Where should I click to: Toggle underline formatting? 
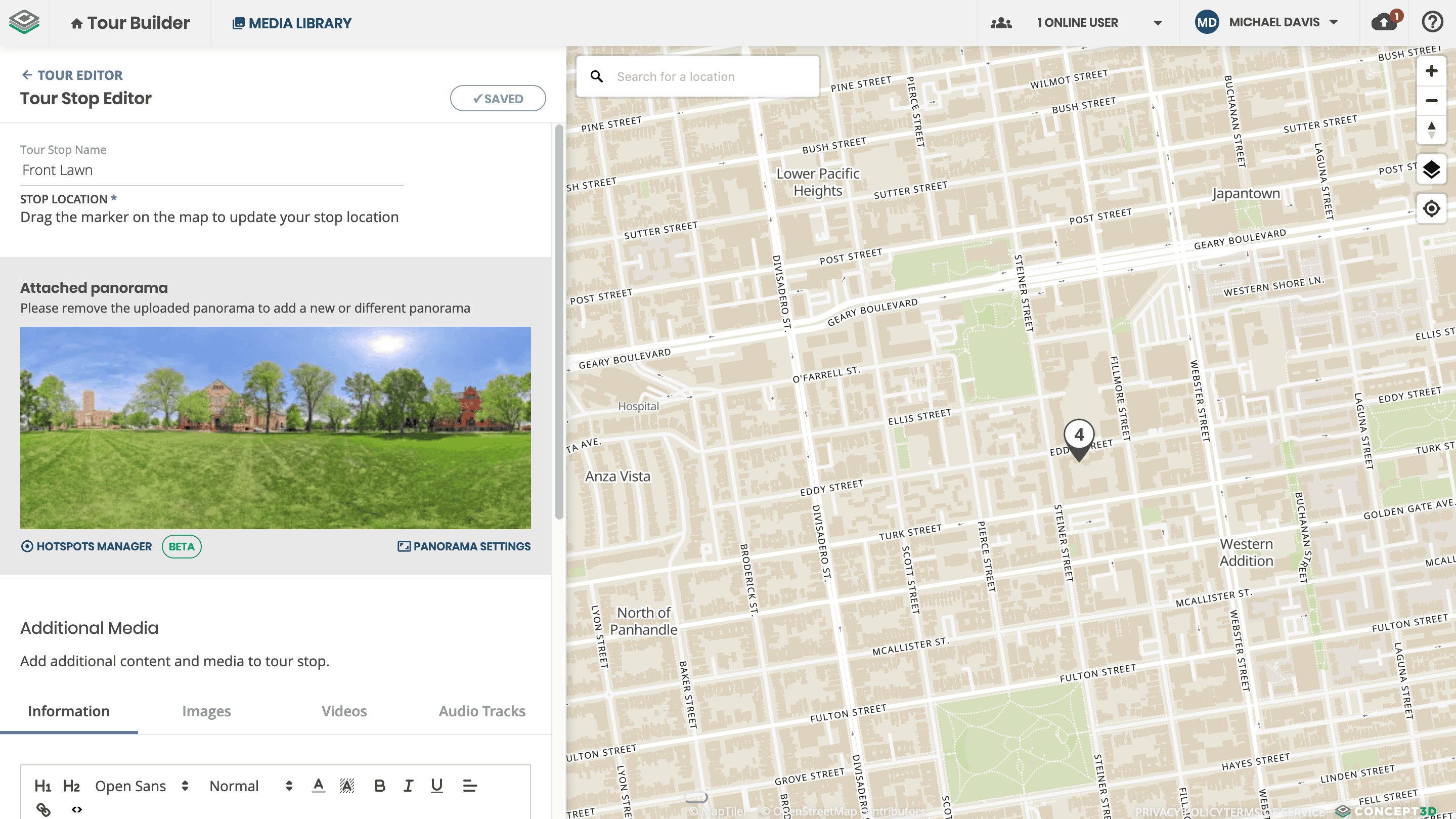(x=437, y=786)
